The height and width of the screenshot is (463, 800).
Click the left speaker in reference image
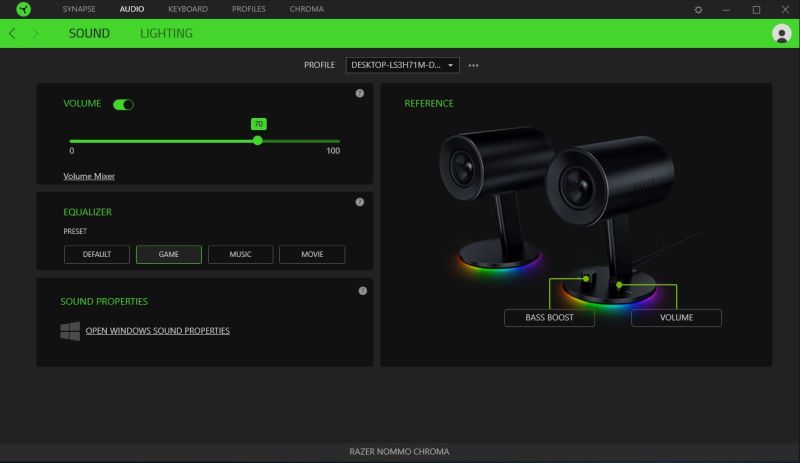click(495, 199)
